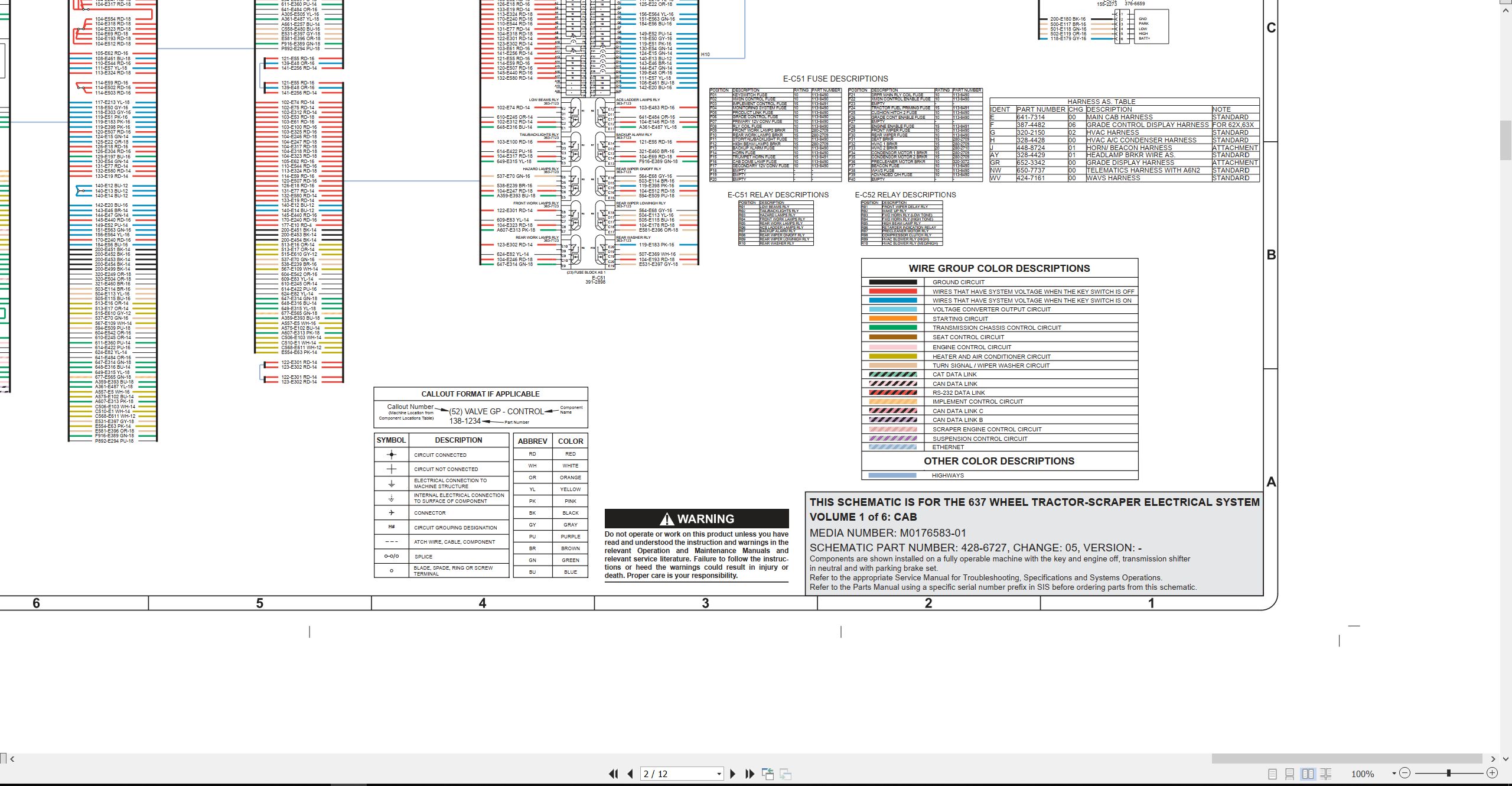Click the horizontal scrollbar right arrow

point(1493,759)
